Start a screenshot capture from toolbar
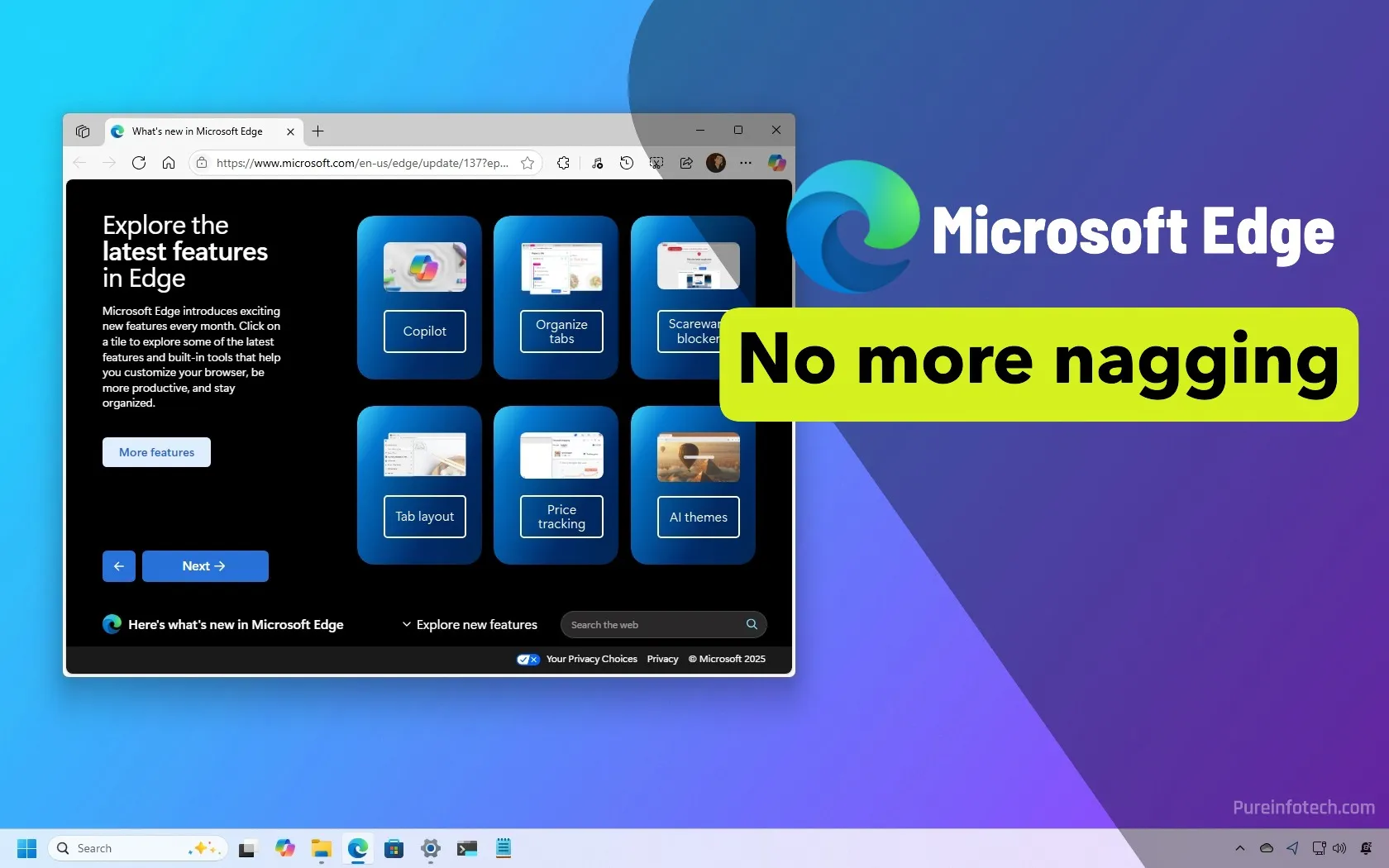 coord(656,163)
